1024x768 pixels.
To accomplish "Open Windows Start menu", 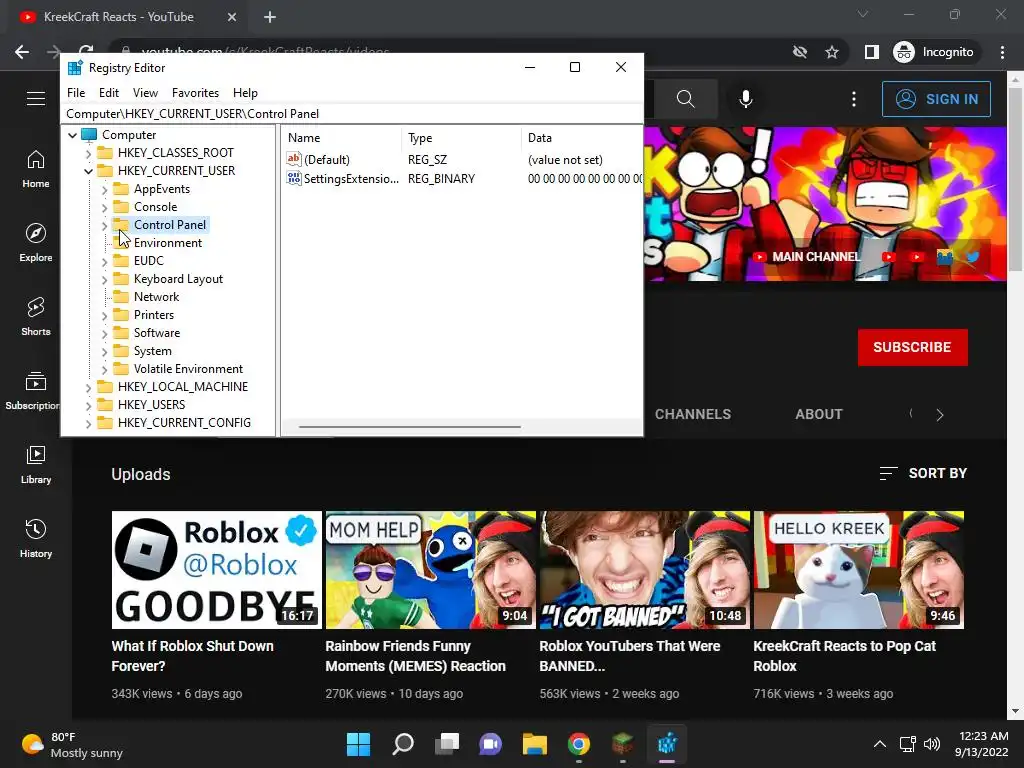I will 358,744.
